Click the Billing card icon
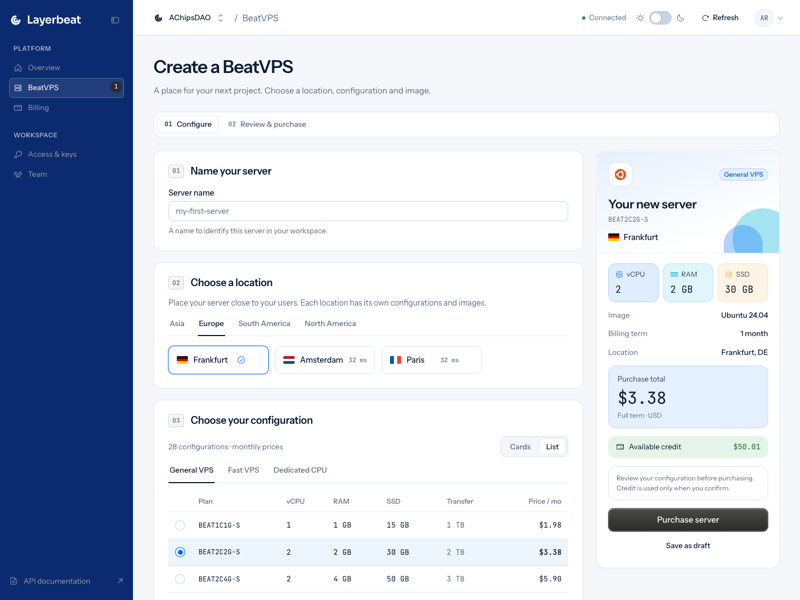 pos(18,108)
